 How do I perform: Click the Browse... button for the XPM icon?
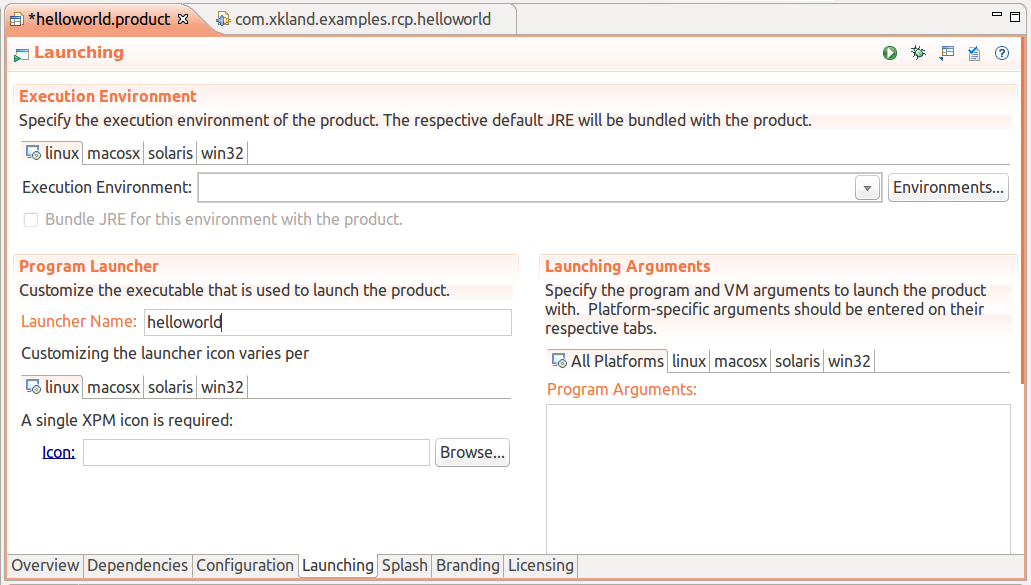(473, 453)
